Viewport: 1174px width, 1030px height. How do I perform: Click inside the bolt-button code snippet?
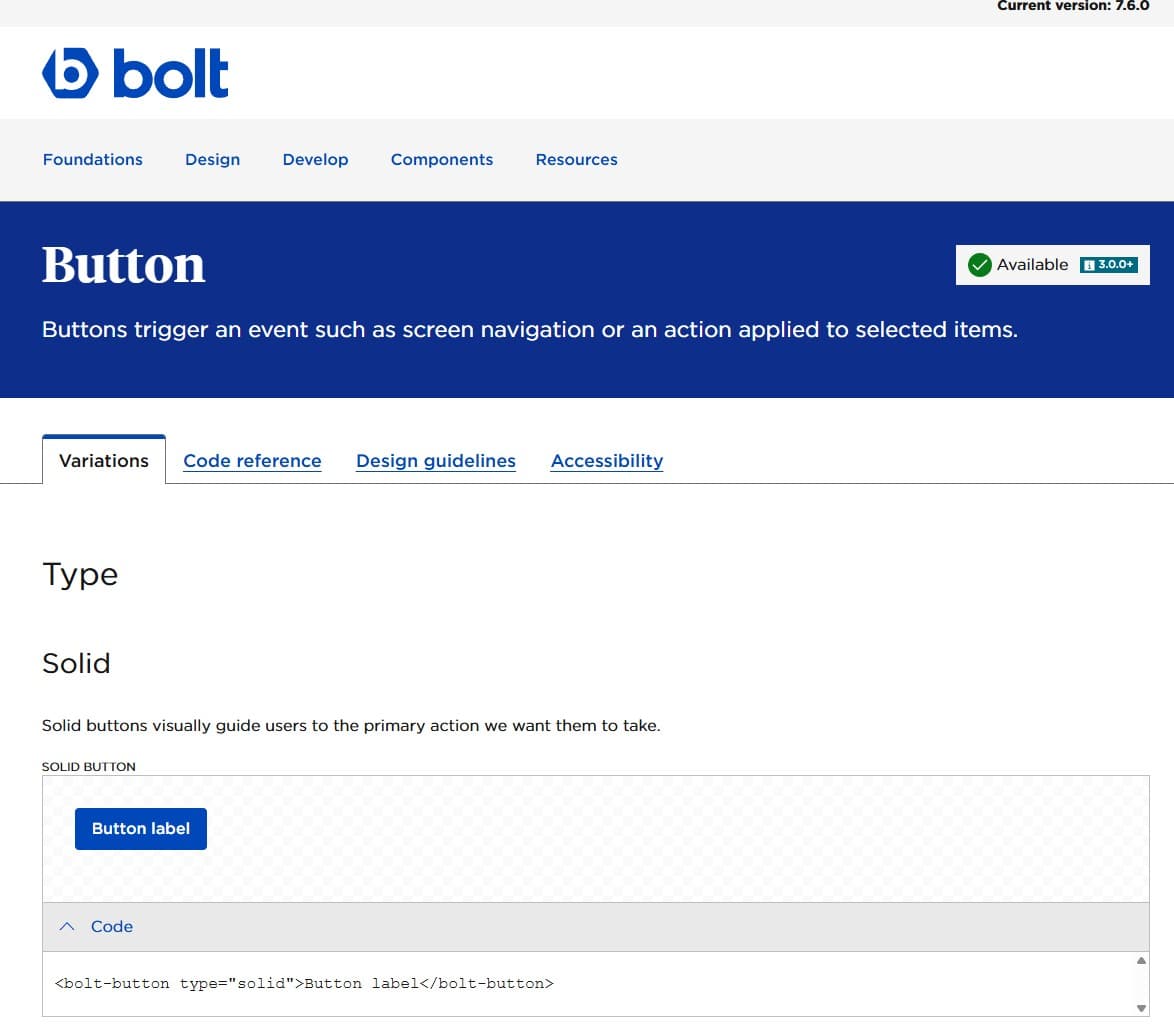[x=304, y=984]
